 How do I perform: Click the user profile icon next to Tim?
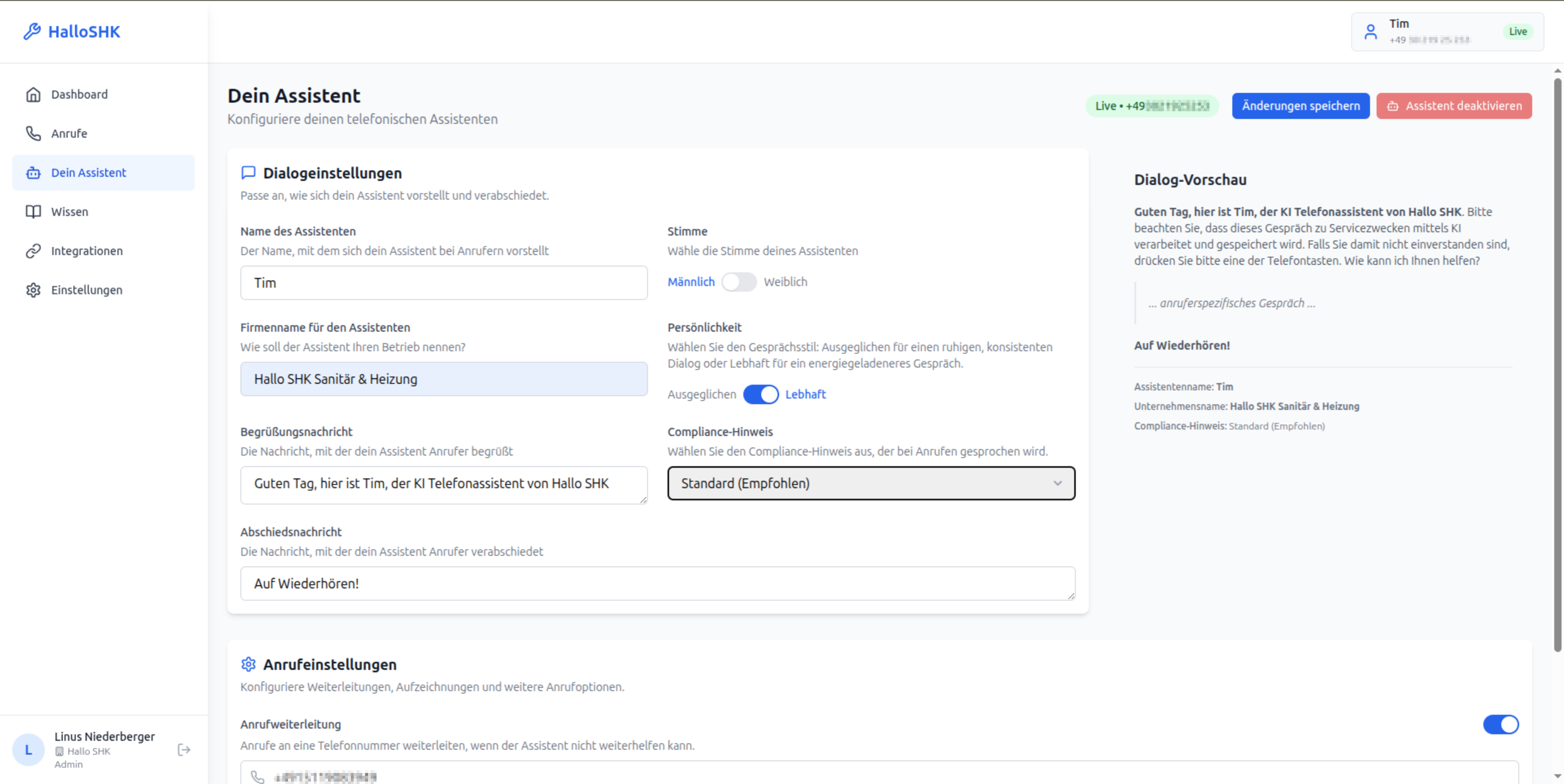point(1370,31)
